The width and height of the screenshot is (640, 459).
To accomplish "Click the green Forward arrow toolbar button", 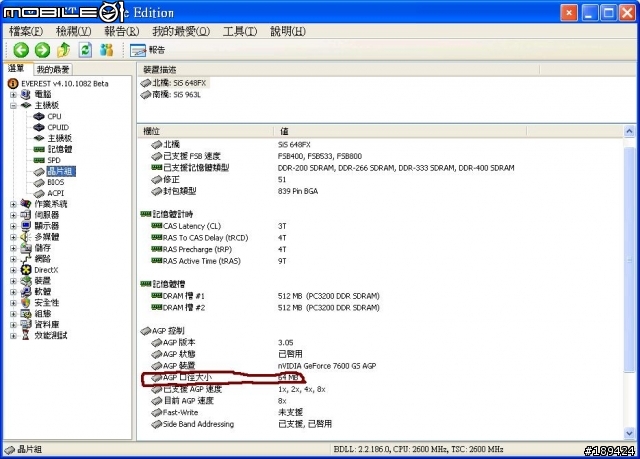I will [42, 50].
